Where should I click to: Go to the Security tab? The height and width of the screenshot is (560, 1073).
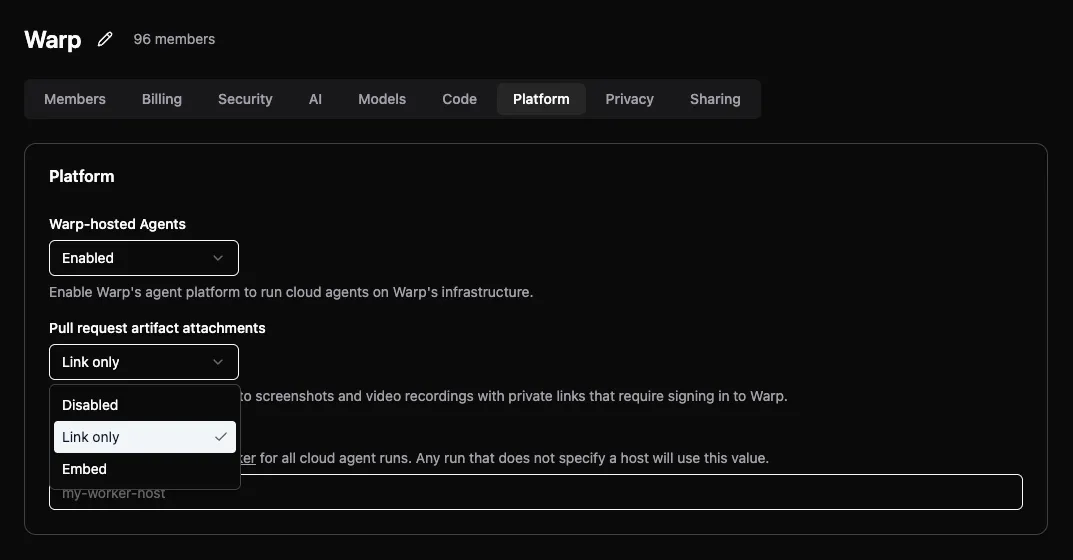click(245, 99)
